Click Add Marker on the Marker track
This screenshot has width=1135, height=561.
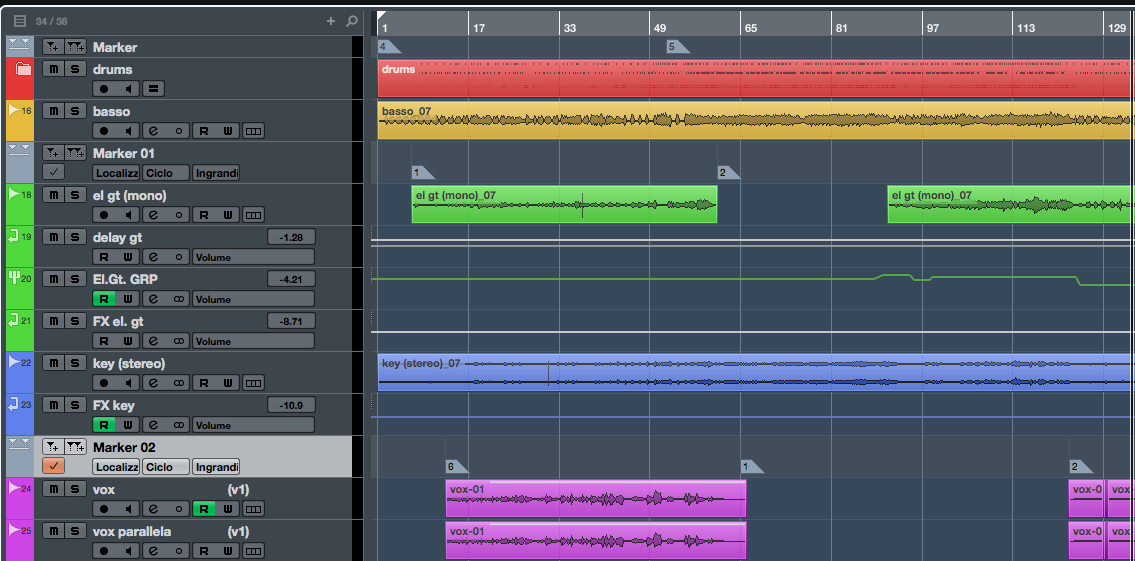52,47
